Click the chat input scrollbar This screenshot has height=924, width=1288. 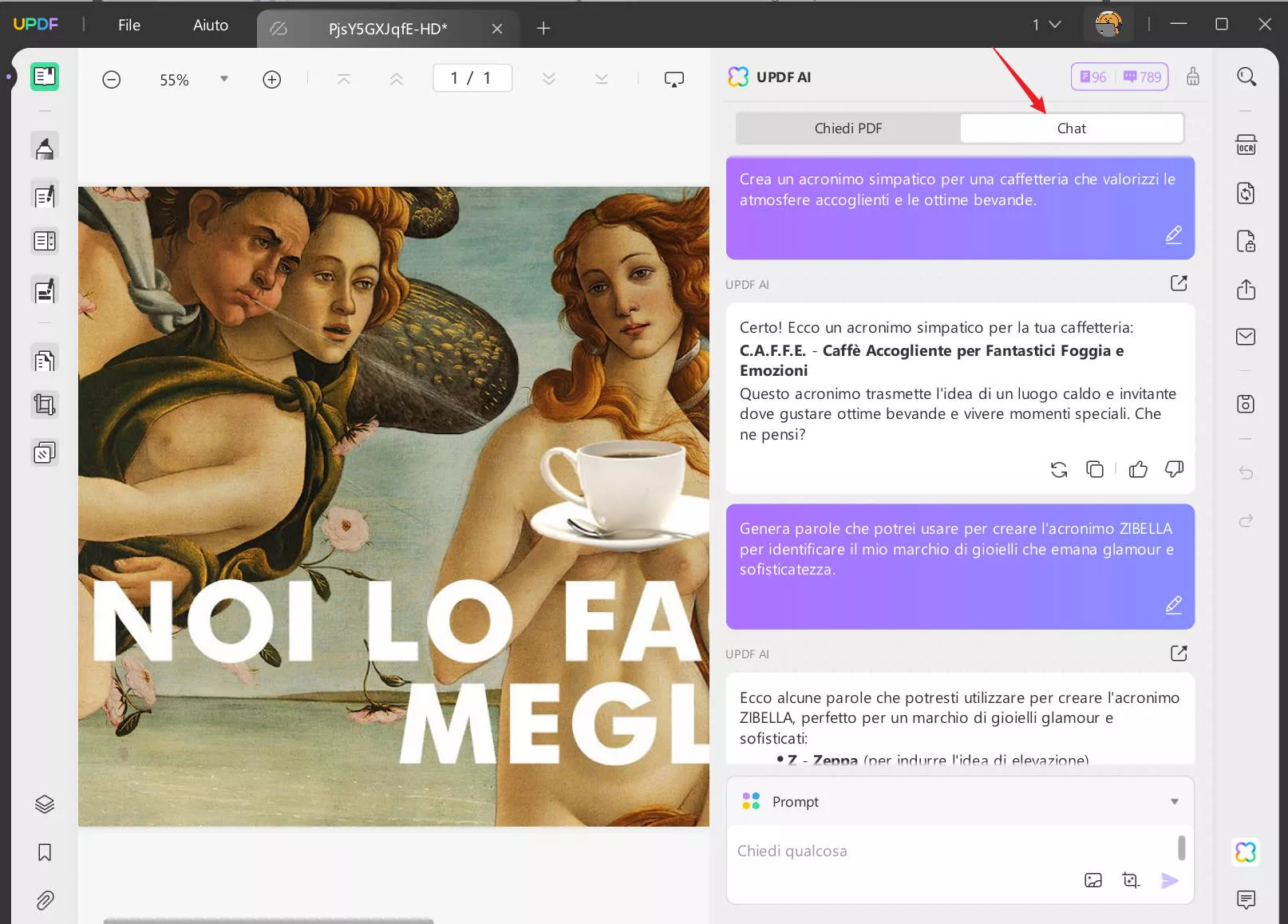pos(1182,847)
